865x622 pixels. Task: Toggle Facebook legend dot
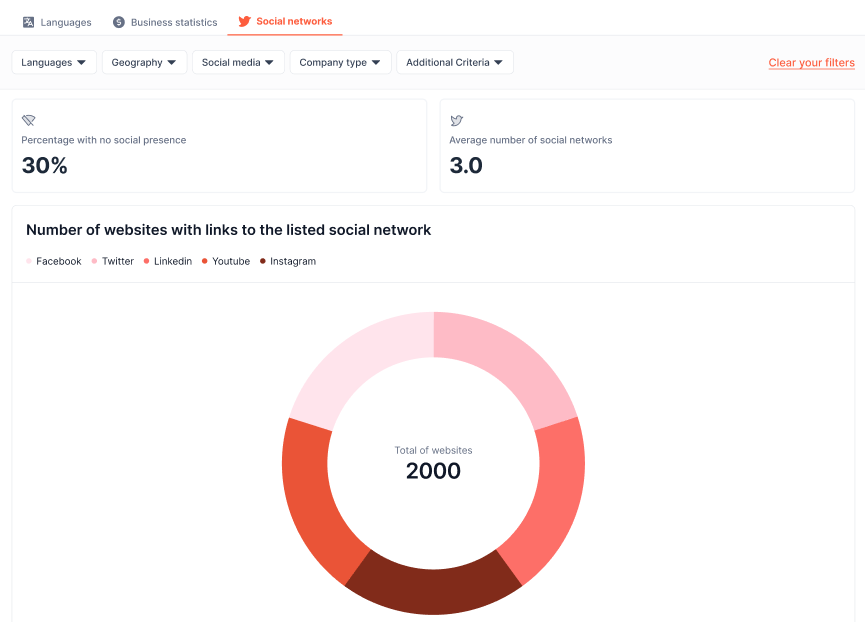coord(29,261)
